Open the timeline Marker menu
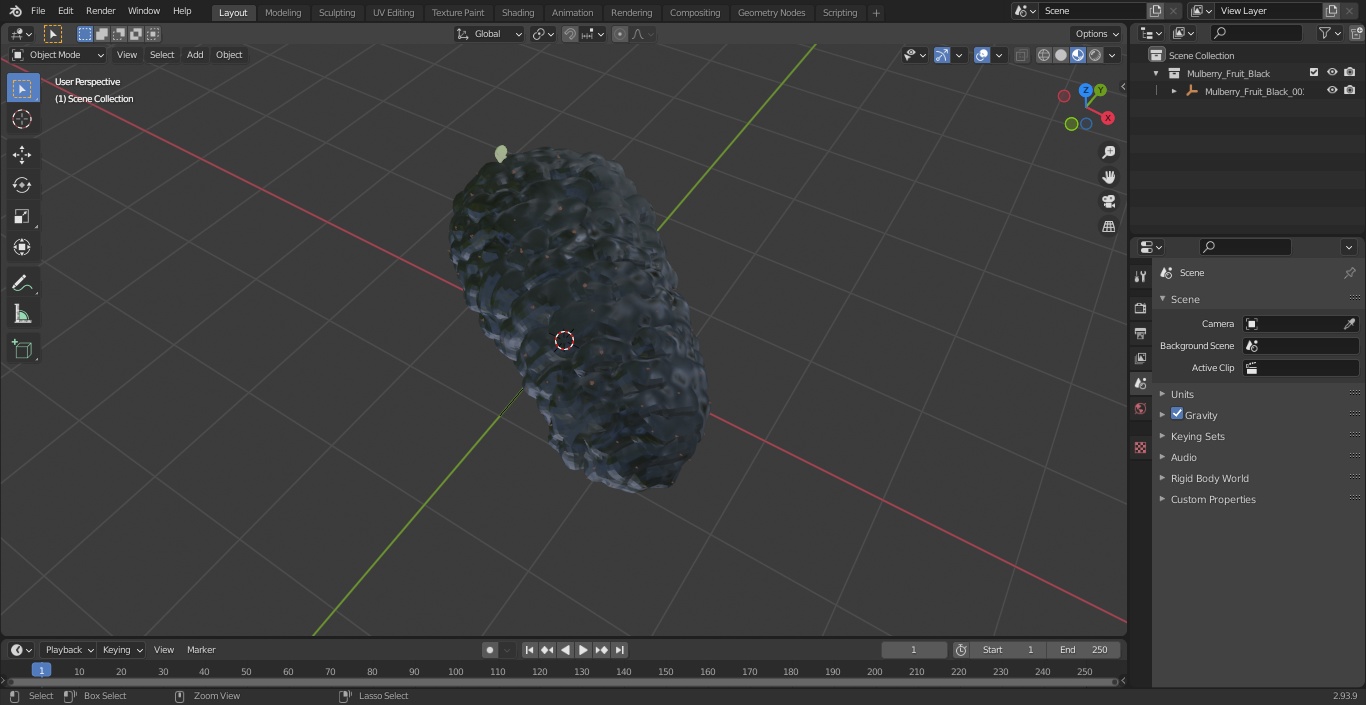The image size is (1366, 705). pos(201,650)
